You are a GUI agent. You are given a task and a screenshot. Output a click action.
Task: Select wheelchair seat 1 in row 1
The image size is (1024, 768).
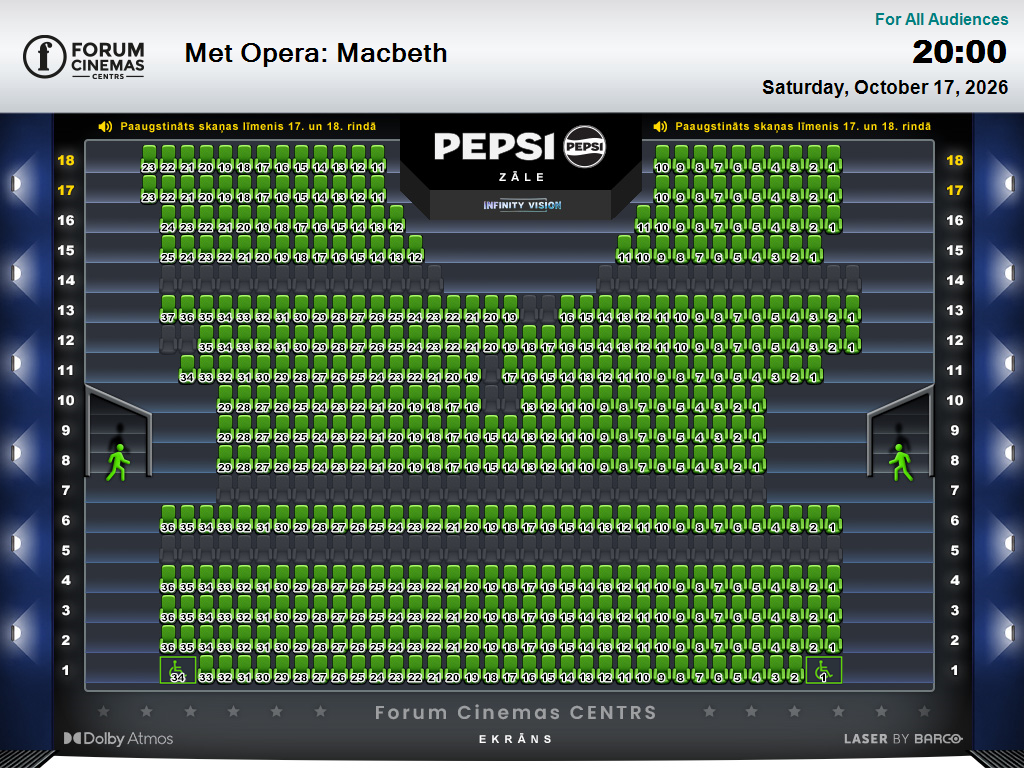pos(824,670)
